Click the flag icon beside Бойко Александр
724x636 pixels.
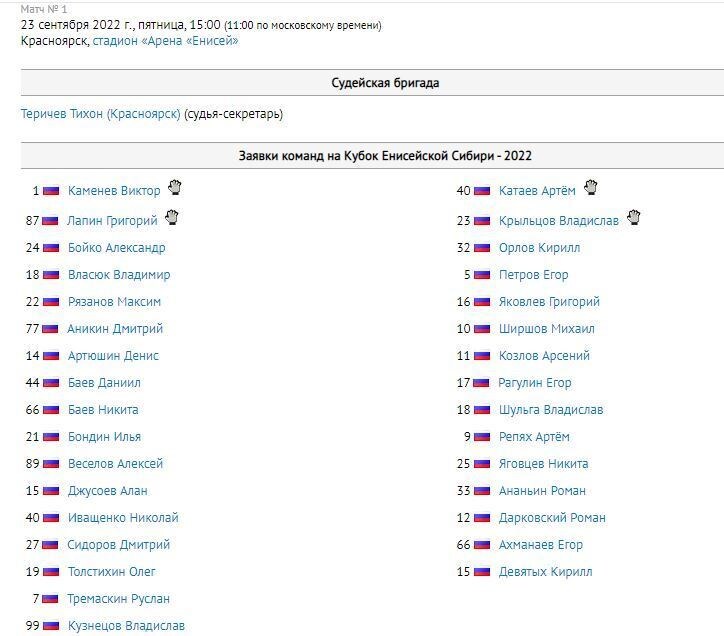(x=51, y=248)
